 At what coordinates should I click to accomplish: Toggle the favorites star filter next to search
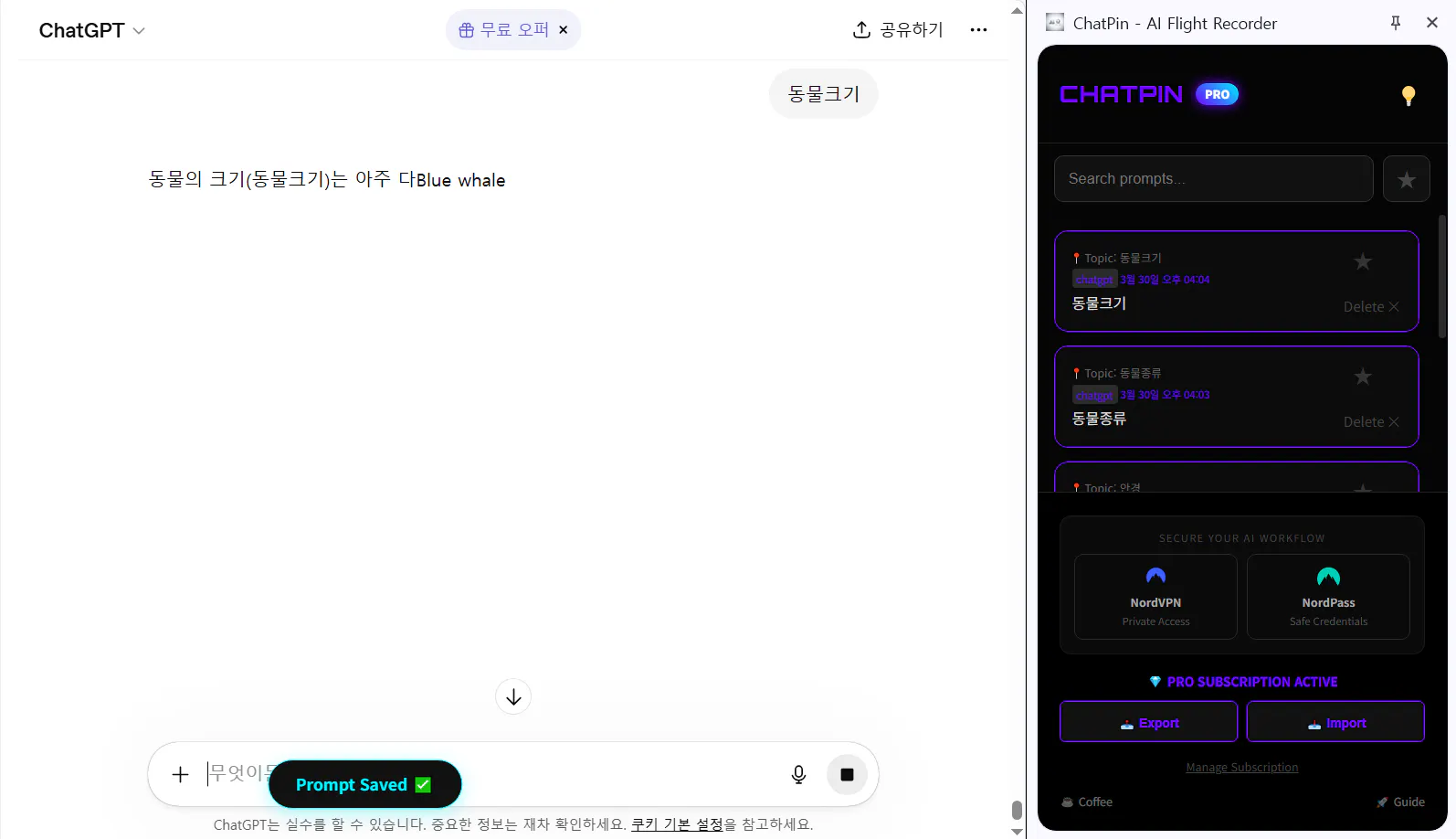coord(1407,179)
